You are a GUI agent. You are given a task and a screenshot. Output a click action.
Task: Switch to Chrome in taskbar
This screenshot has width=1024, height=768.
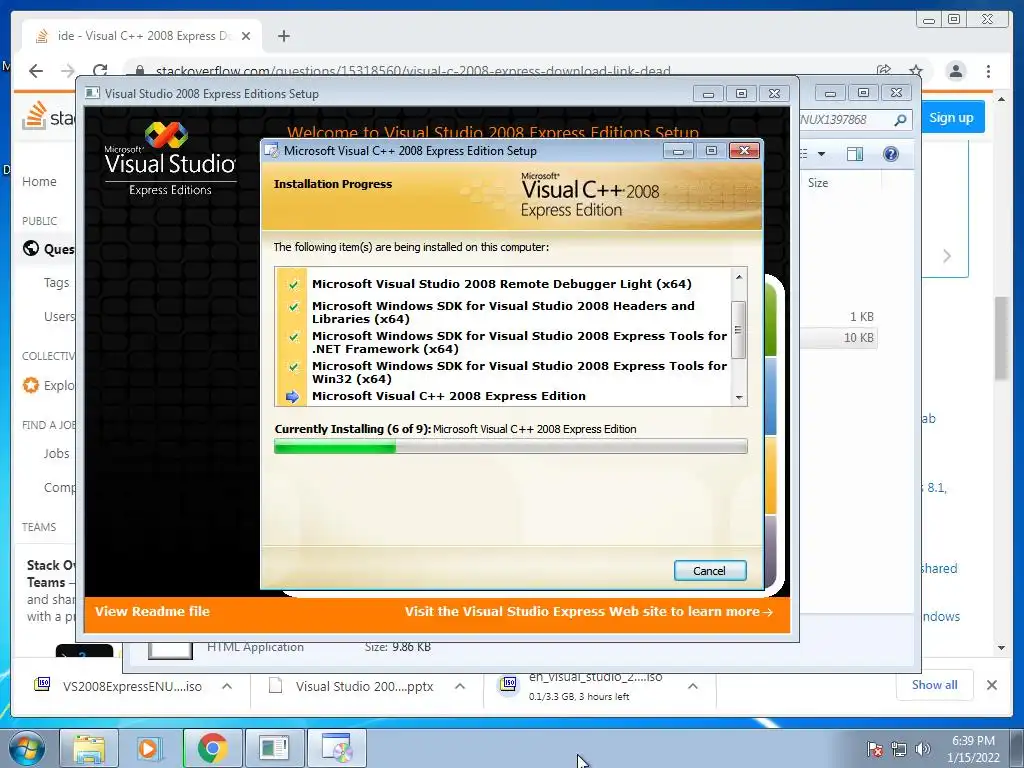pyautogui.click(x=212, y=748)
